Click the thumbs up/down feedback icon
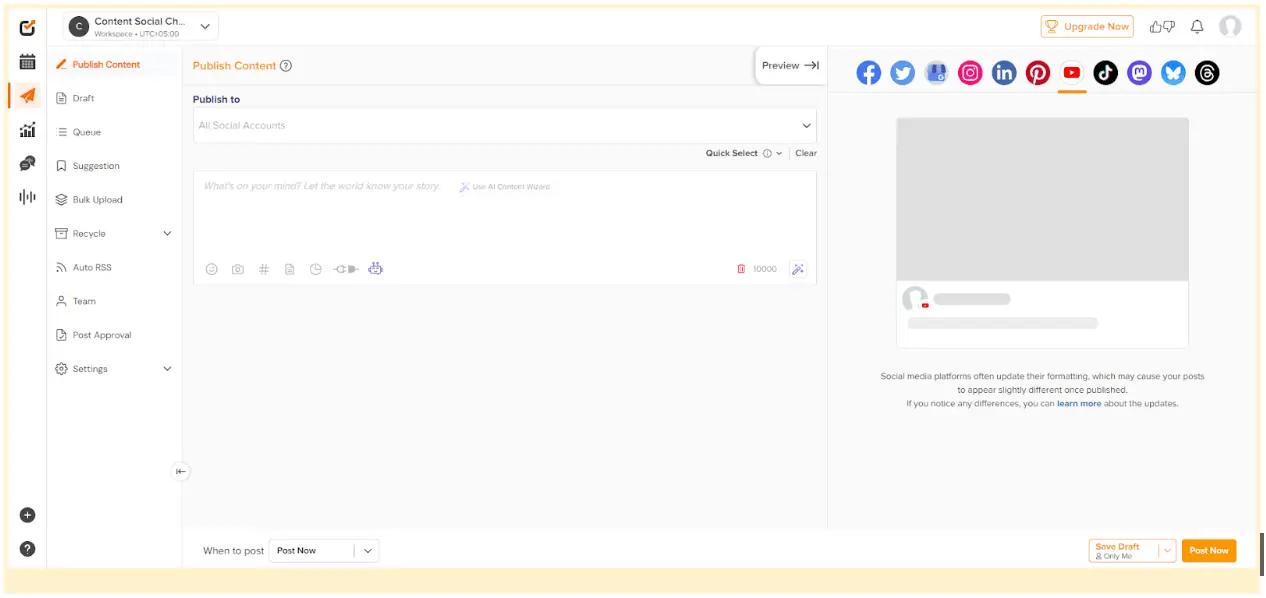 pyautogui.click(x=1162, y=27)
